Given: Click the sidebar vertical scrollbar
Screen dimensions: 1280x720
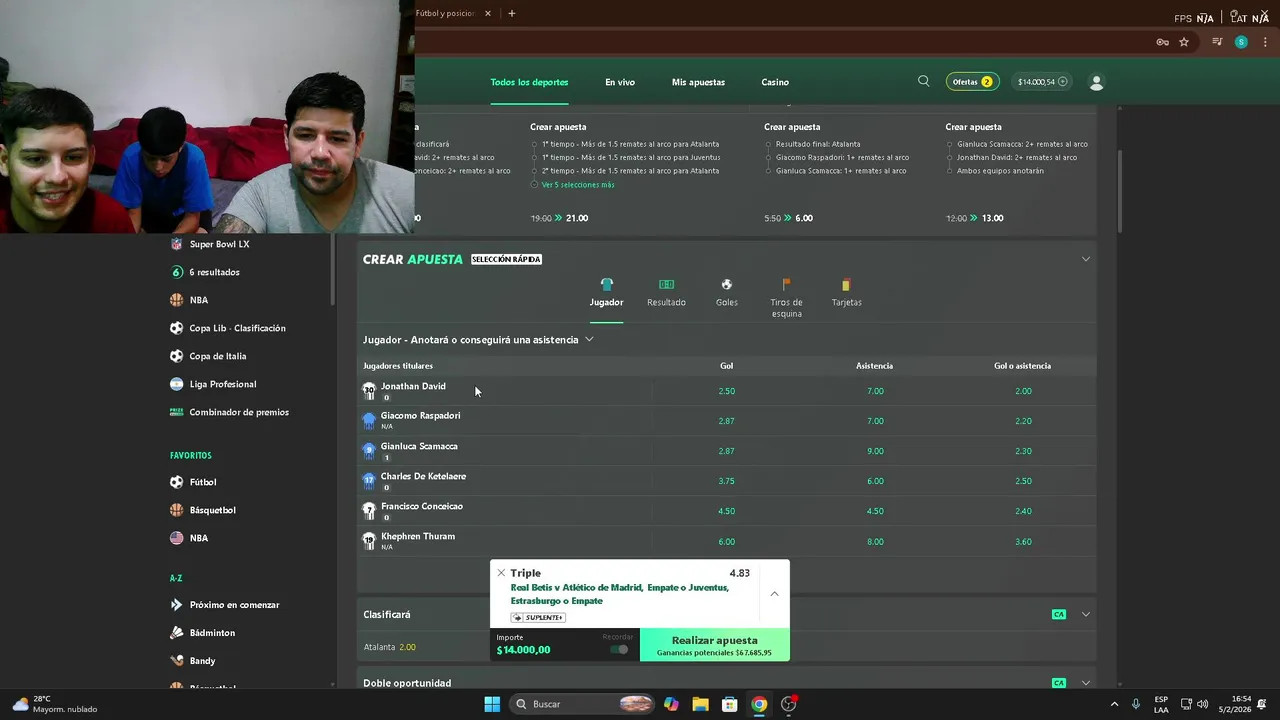Looking at the screenshot, I should point(332,270).
